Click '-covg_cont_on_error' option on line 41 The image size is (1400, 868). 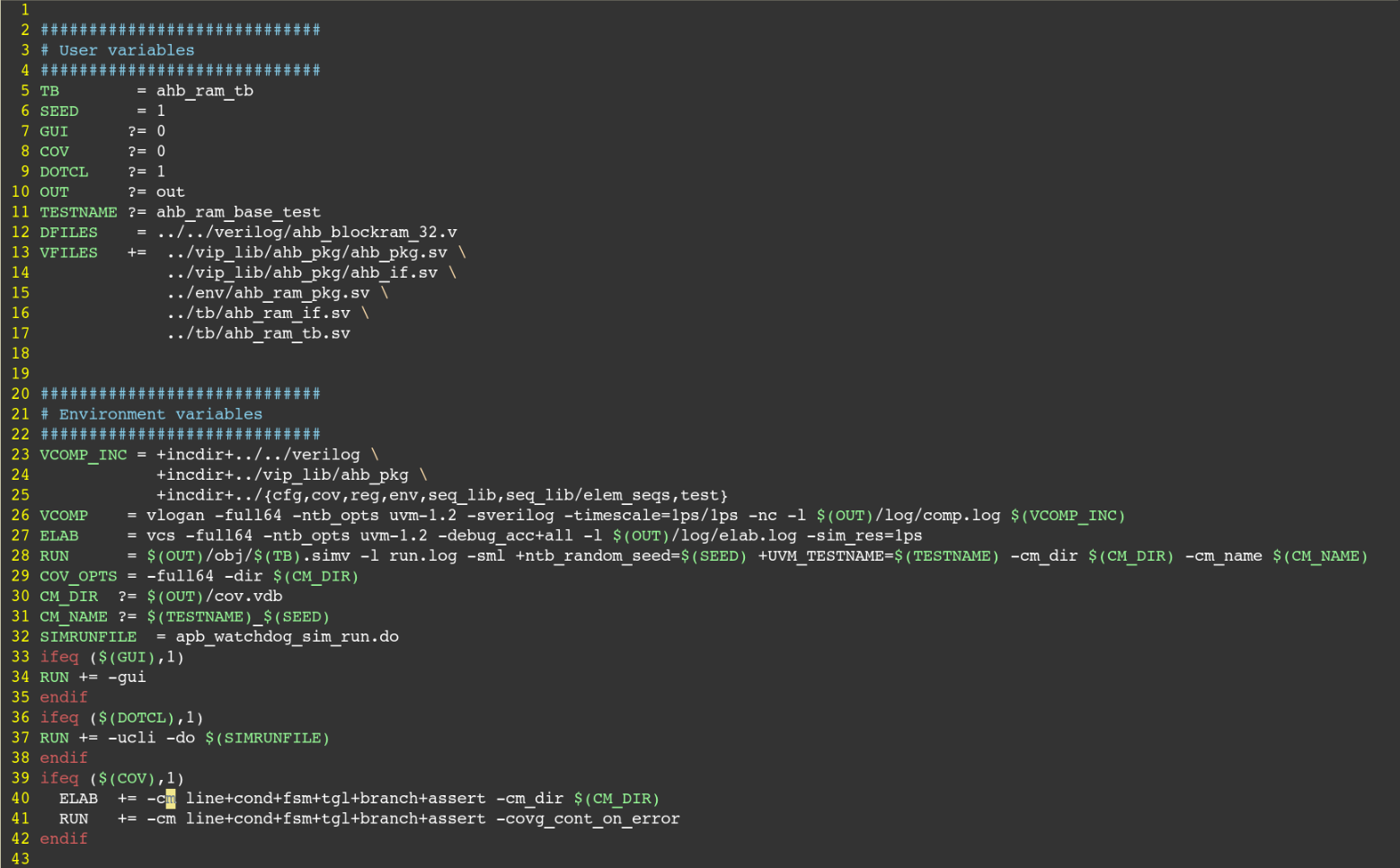click(x=588, y=819)
